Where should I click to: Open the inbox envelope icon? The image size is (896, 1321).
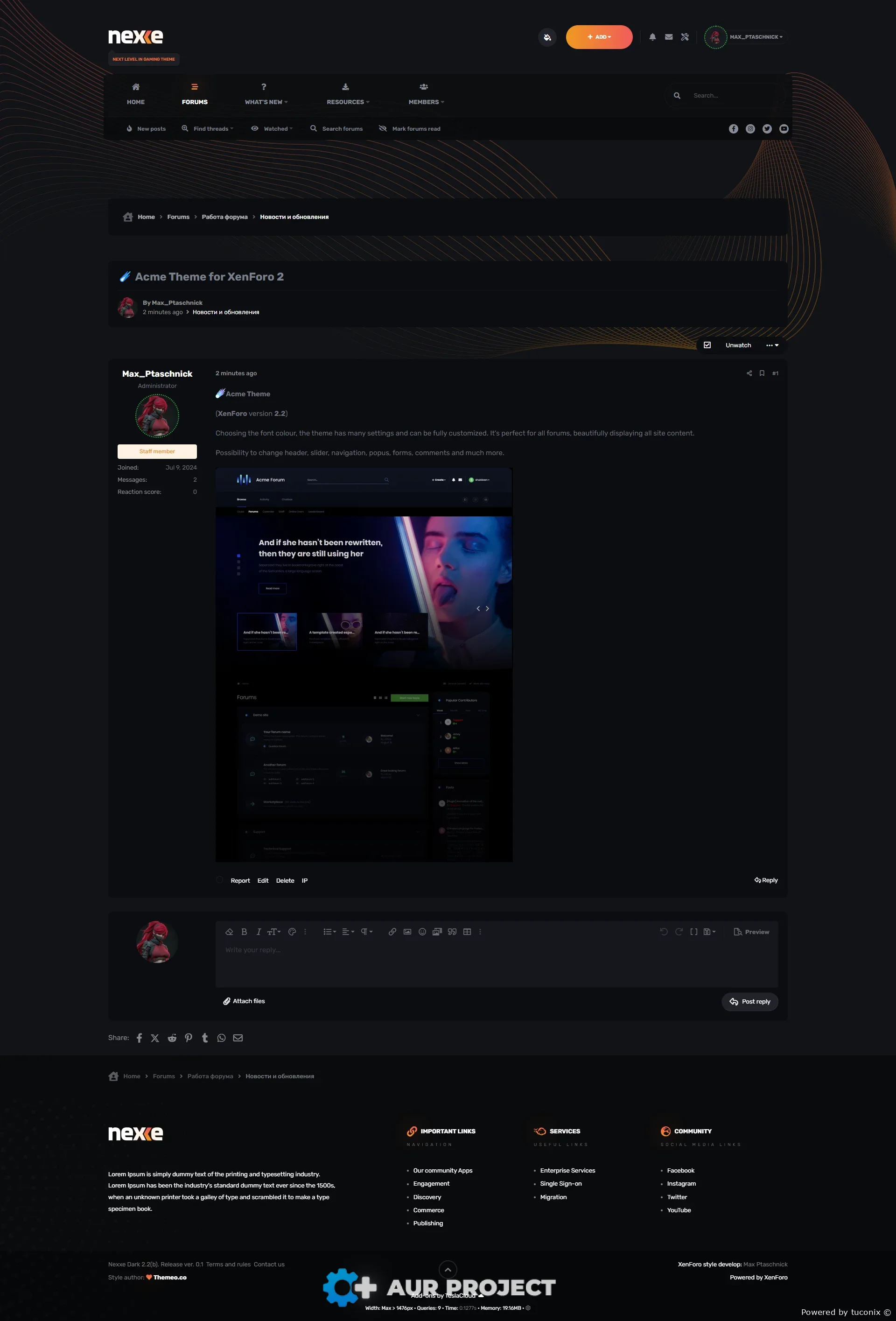(x=669, y=37)
